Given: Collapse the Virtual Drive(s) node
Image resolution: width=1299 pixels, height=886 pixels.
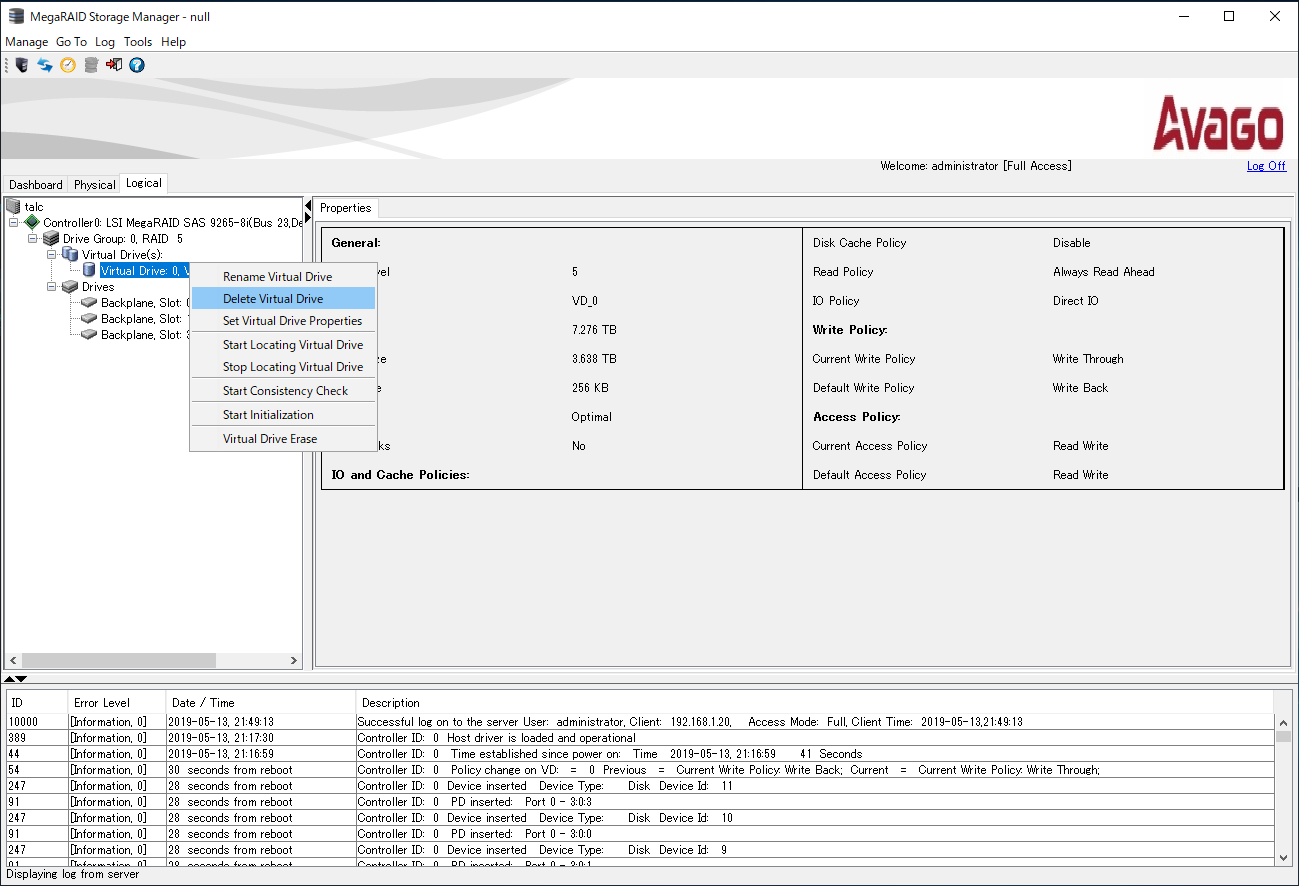Looking at the screenshot, I should pyautogui.click(x=52, y=255).
